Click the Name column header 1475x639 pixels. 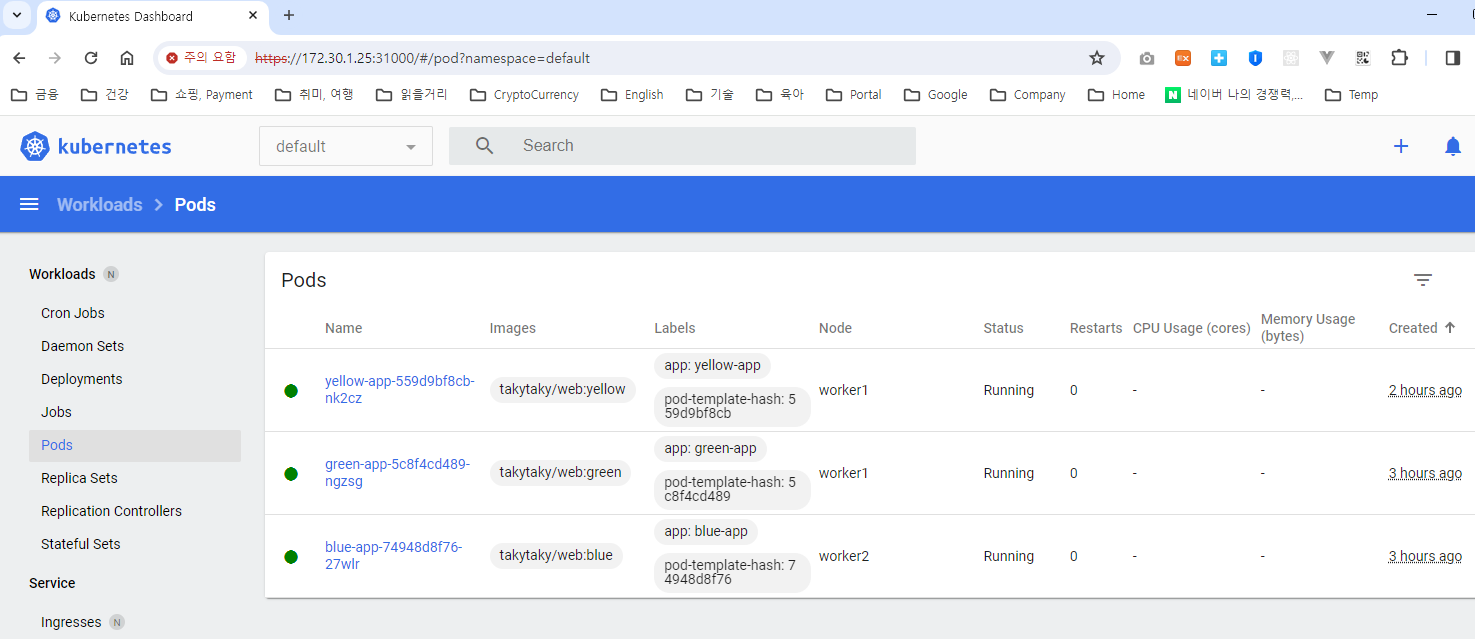(343, 328)
